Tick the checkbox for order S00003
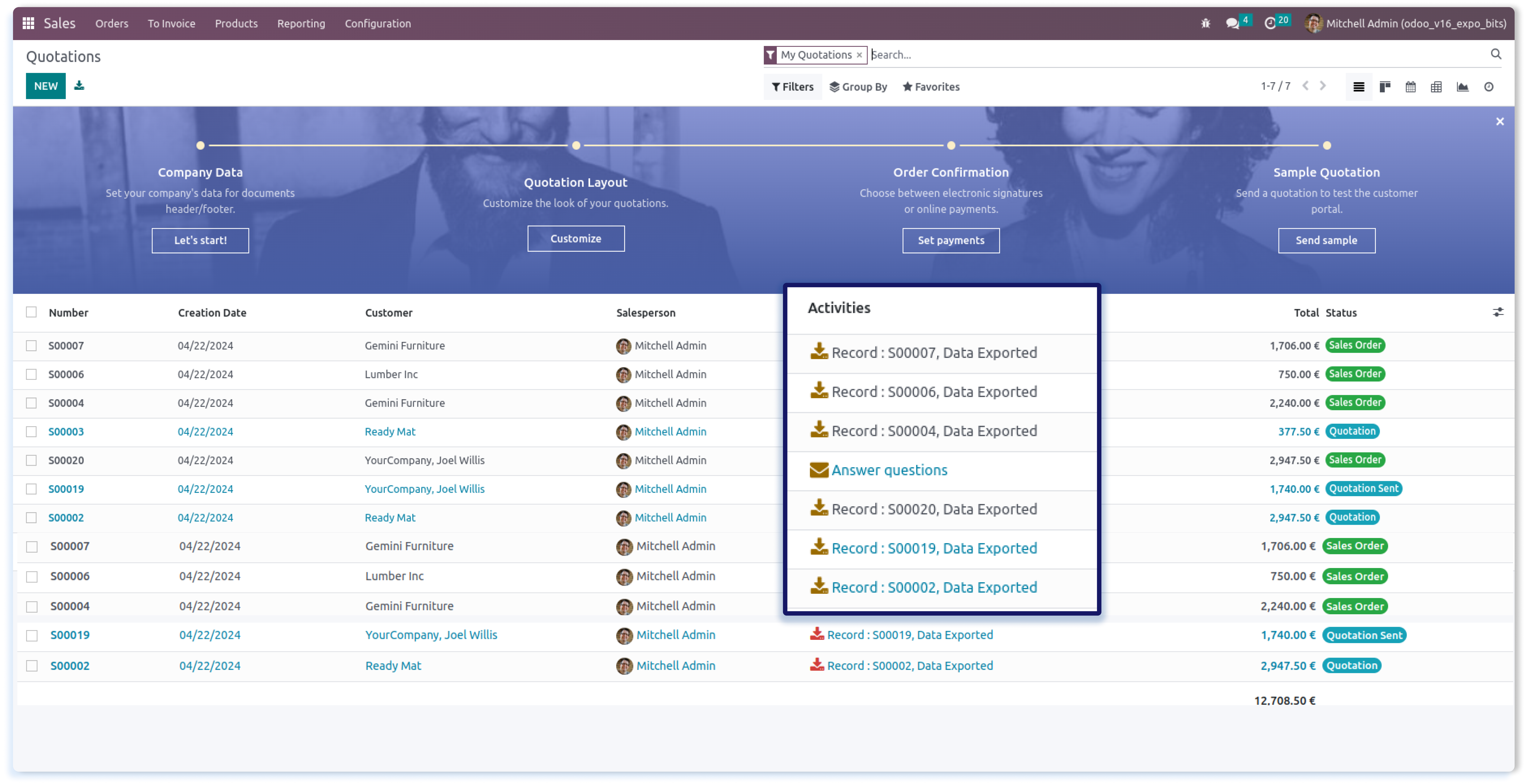Image resolution: width=1524 pixels, height=784 pixels. point(31,432)
